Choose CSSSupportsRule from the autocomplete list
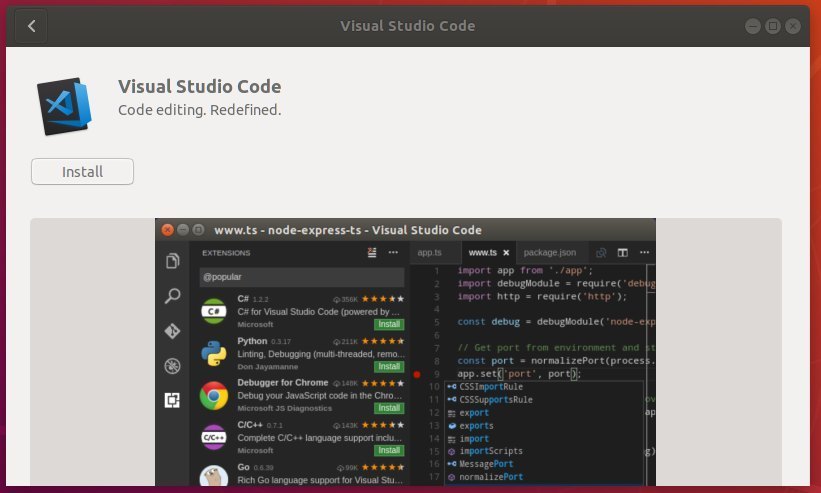Viewport: 821px width, 493px height. coord(543,400)
